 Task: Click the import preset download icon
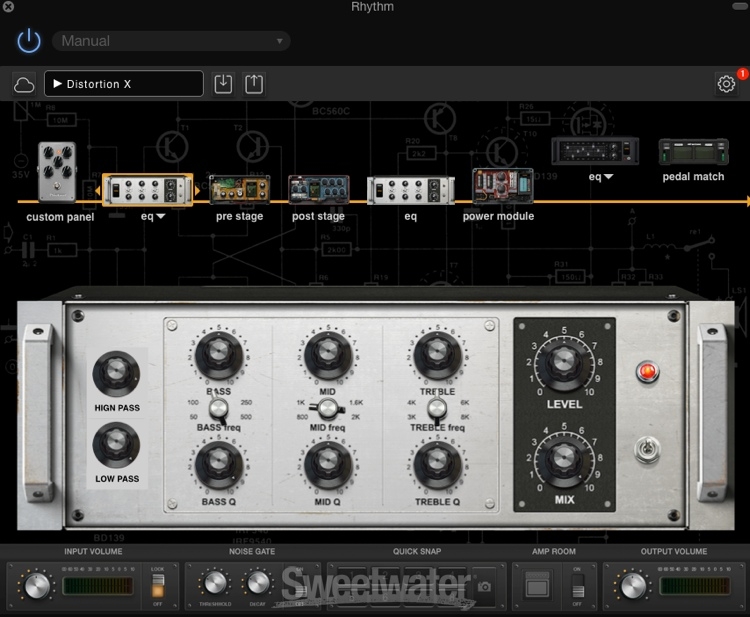pos(223,84)
